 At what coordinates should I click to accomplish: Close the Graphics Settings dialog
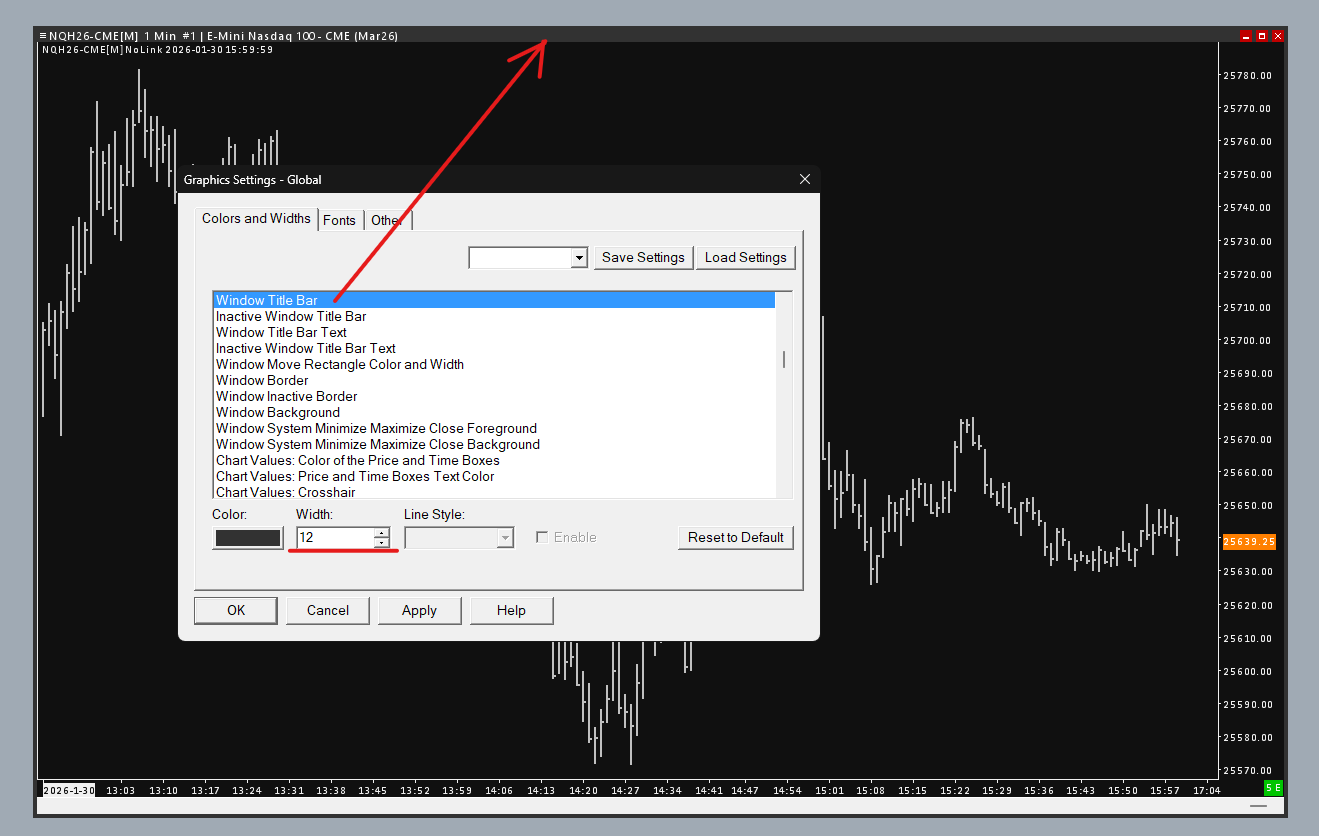pyautogui.click(x=805, y=179)
